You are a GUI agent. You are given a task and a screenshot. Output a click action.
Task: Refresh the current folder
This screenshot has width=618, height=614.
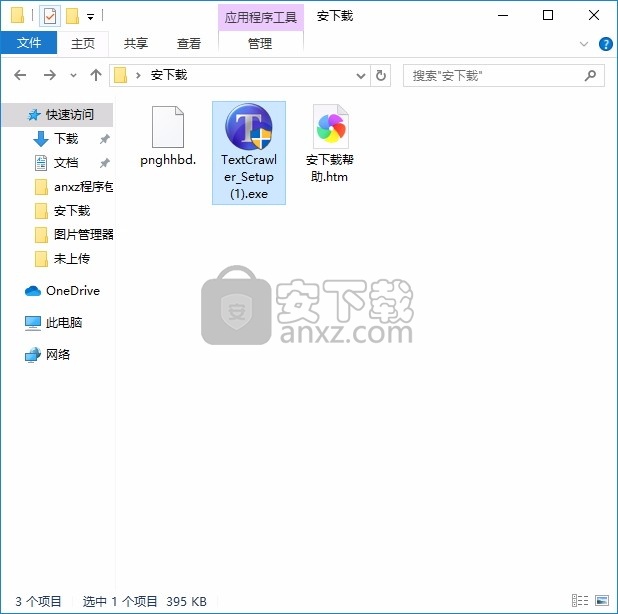point(381,75)
